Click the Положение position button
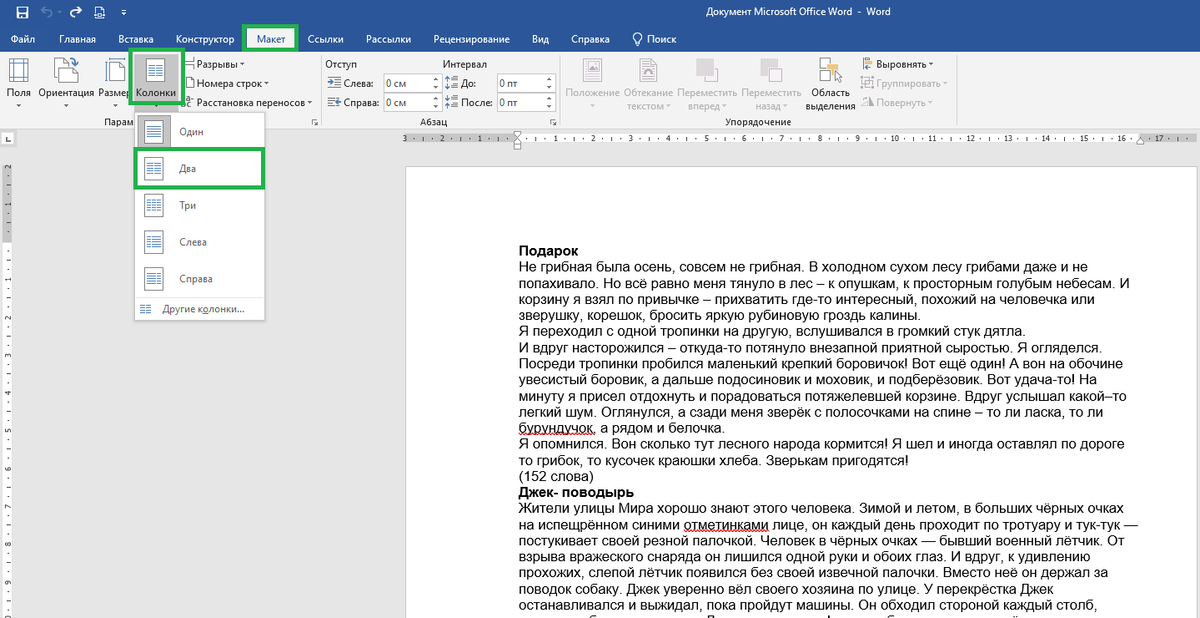 (x=592, y=83)
